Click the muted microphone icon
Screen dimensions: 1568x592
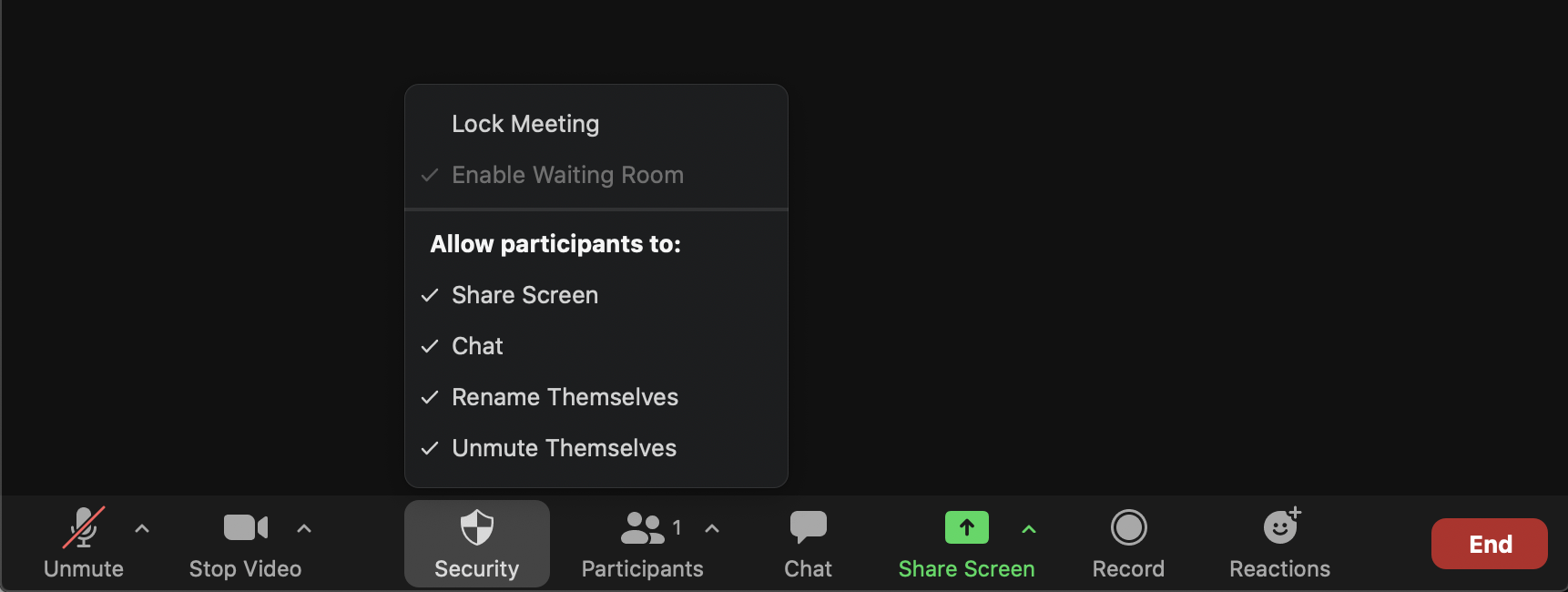coord(84,527)
